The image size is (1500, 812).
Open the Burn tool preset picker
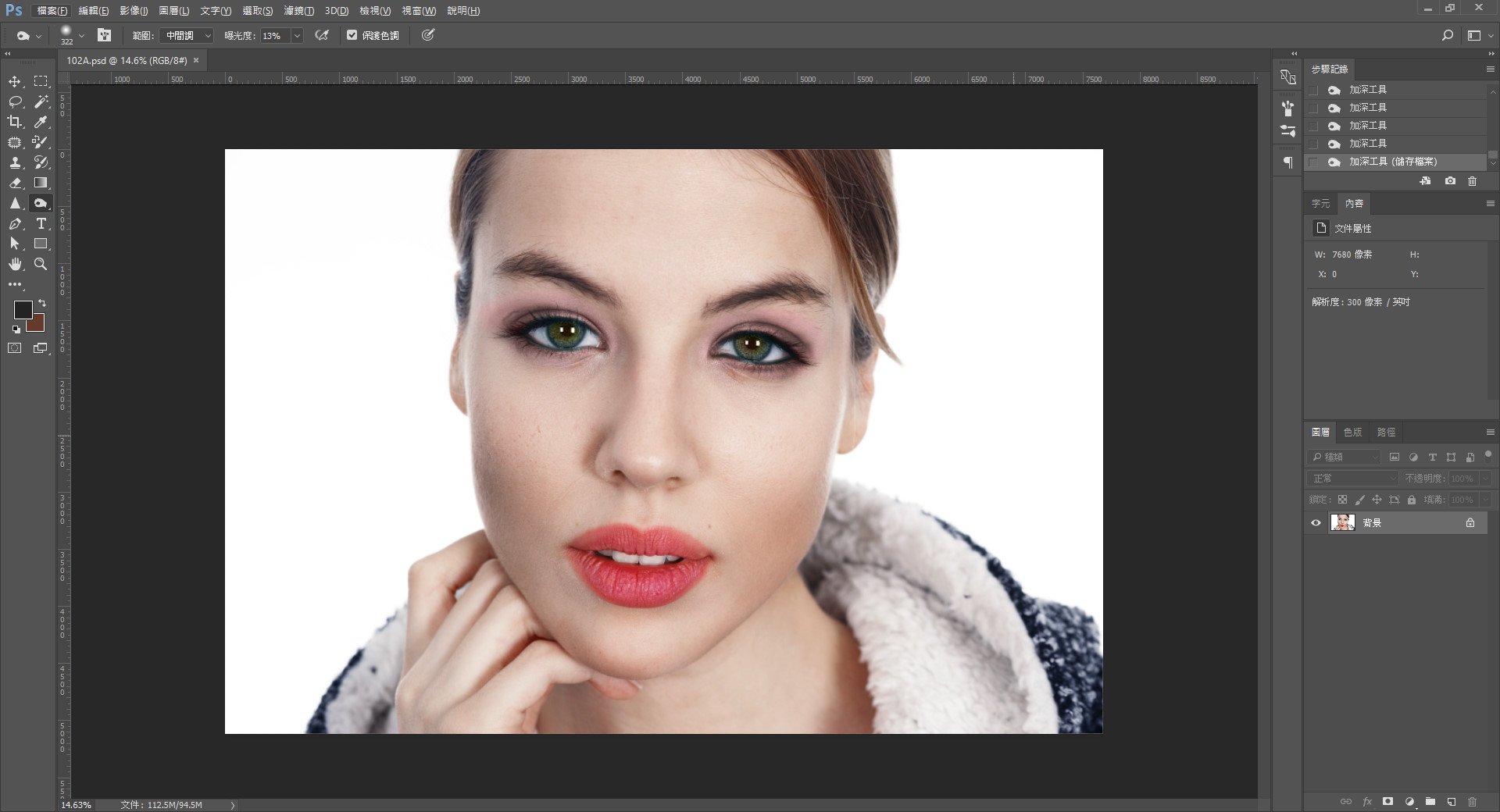pos(29,35)
